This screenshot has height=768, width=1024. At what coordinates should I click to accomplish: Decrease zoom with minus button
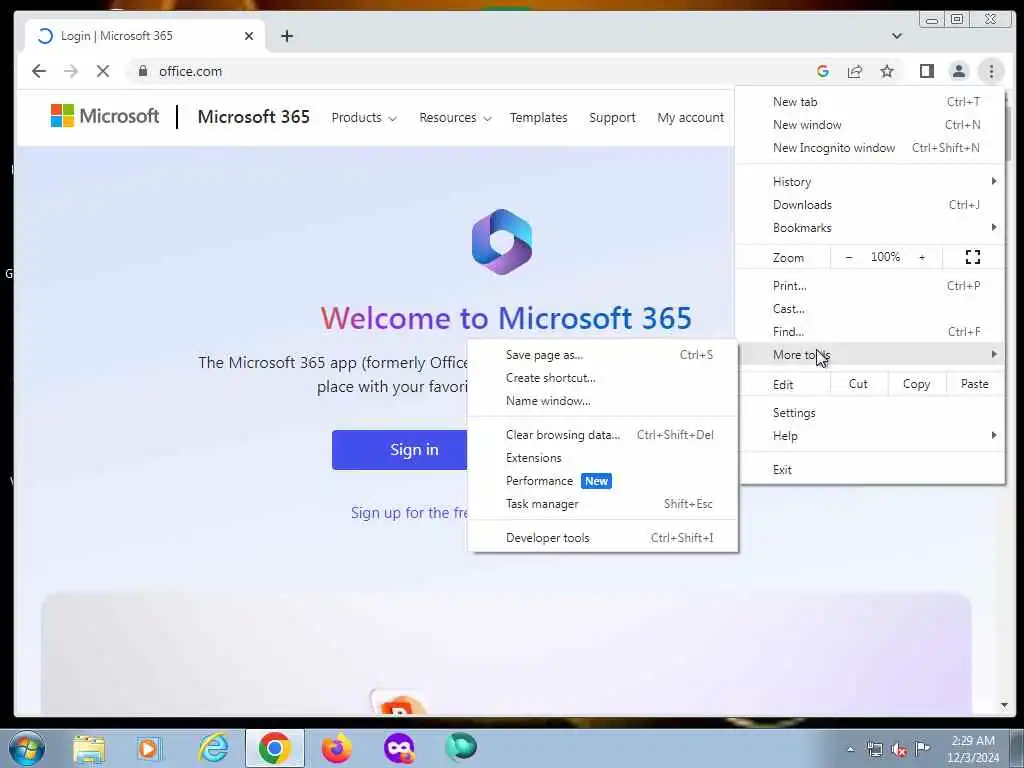848,257
